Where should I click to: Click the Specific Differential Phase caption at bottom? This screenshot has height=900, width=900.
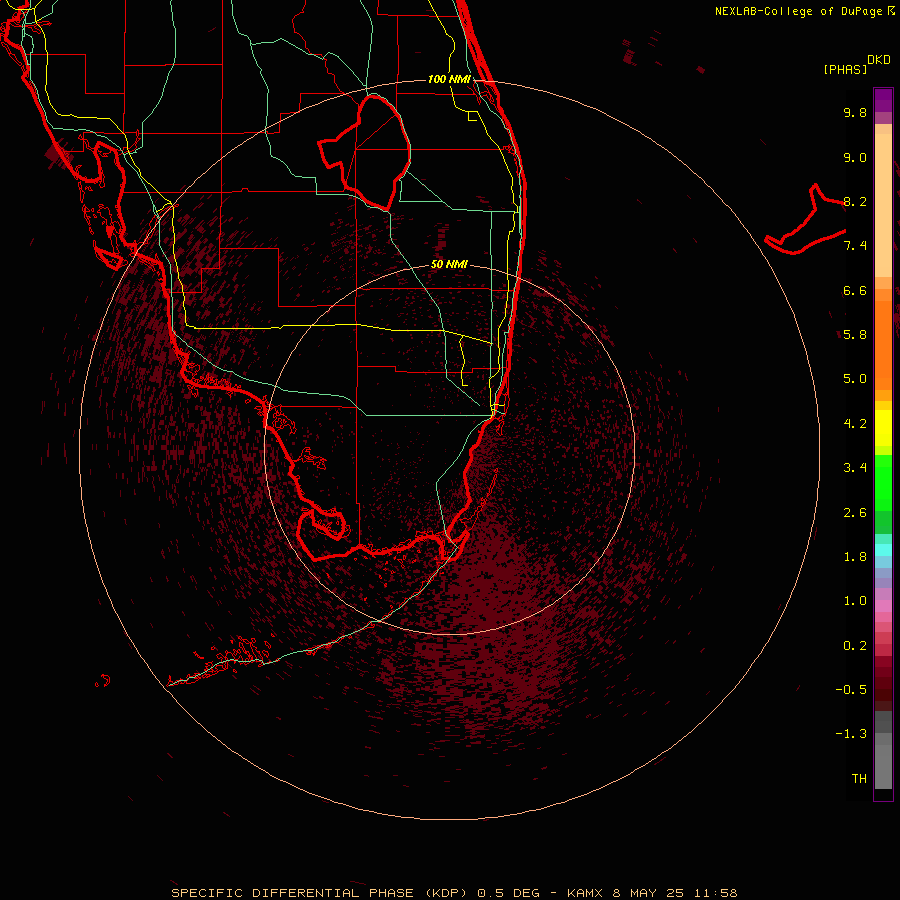pyautogui.click(x=454, y=893)
